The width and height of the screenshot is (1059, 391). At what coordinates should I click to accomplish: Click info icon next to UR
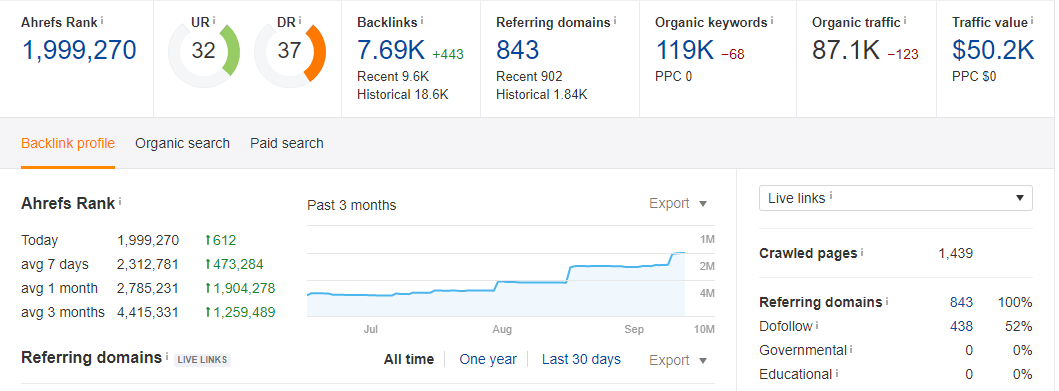[x=214, y=20]
